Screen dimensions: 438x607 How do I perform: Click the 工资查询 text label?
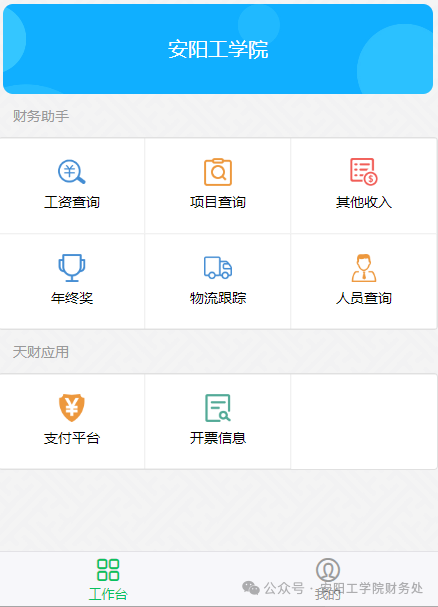(x=72, y=202)
